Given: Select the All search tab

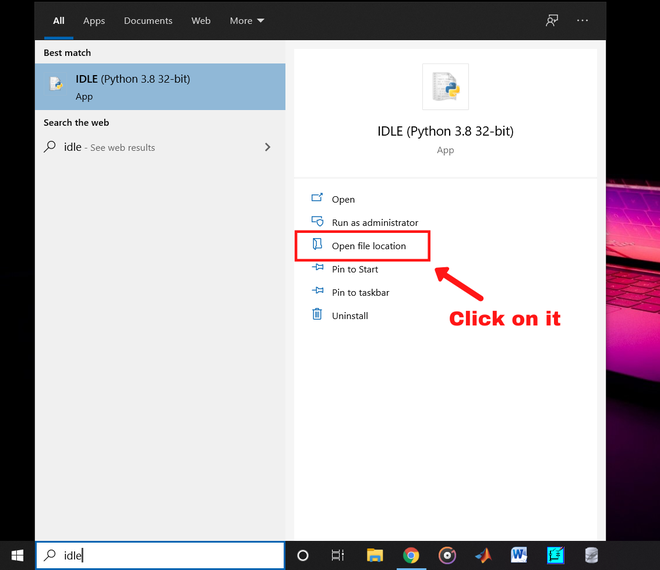Looking at the screenshot, I should [59, 21].
